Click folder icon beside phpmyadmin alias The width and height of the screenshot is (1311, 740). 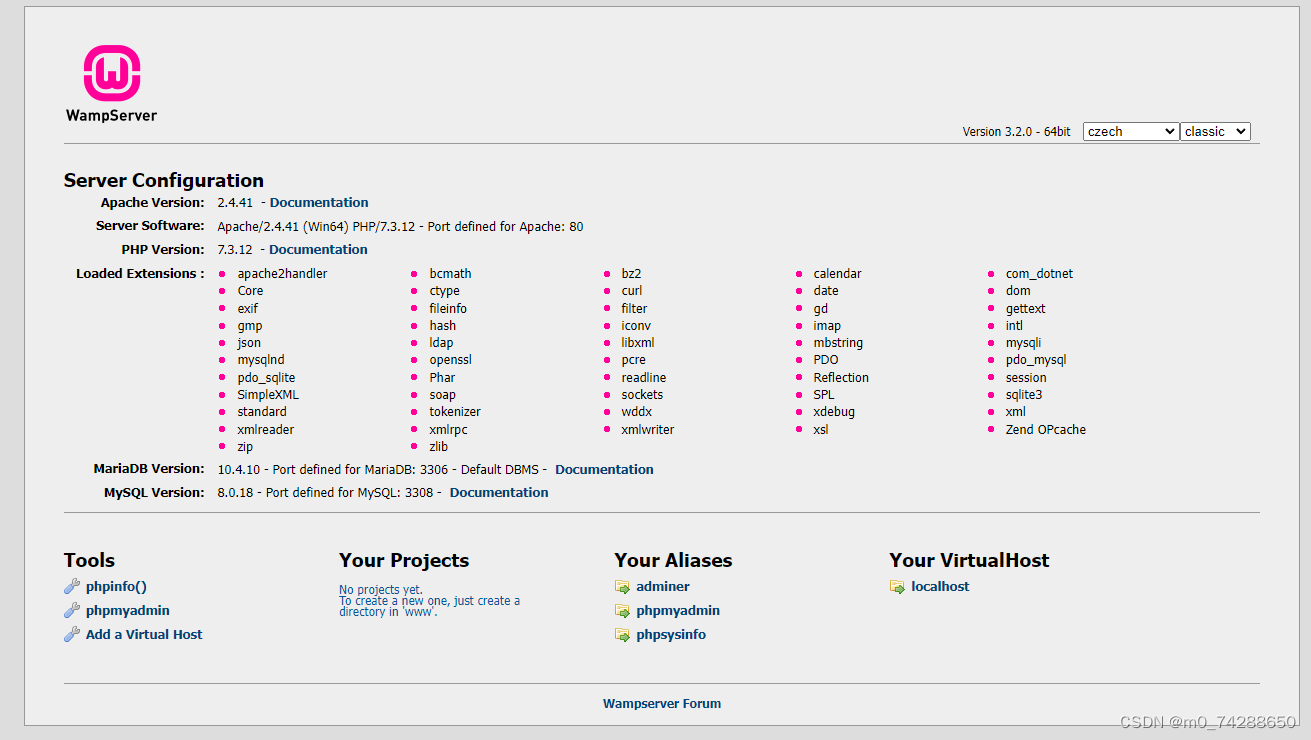pyautogui.click(x=622, y=611)
